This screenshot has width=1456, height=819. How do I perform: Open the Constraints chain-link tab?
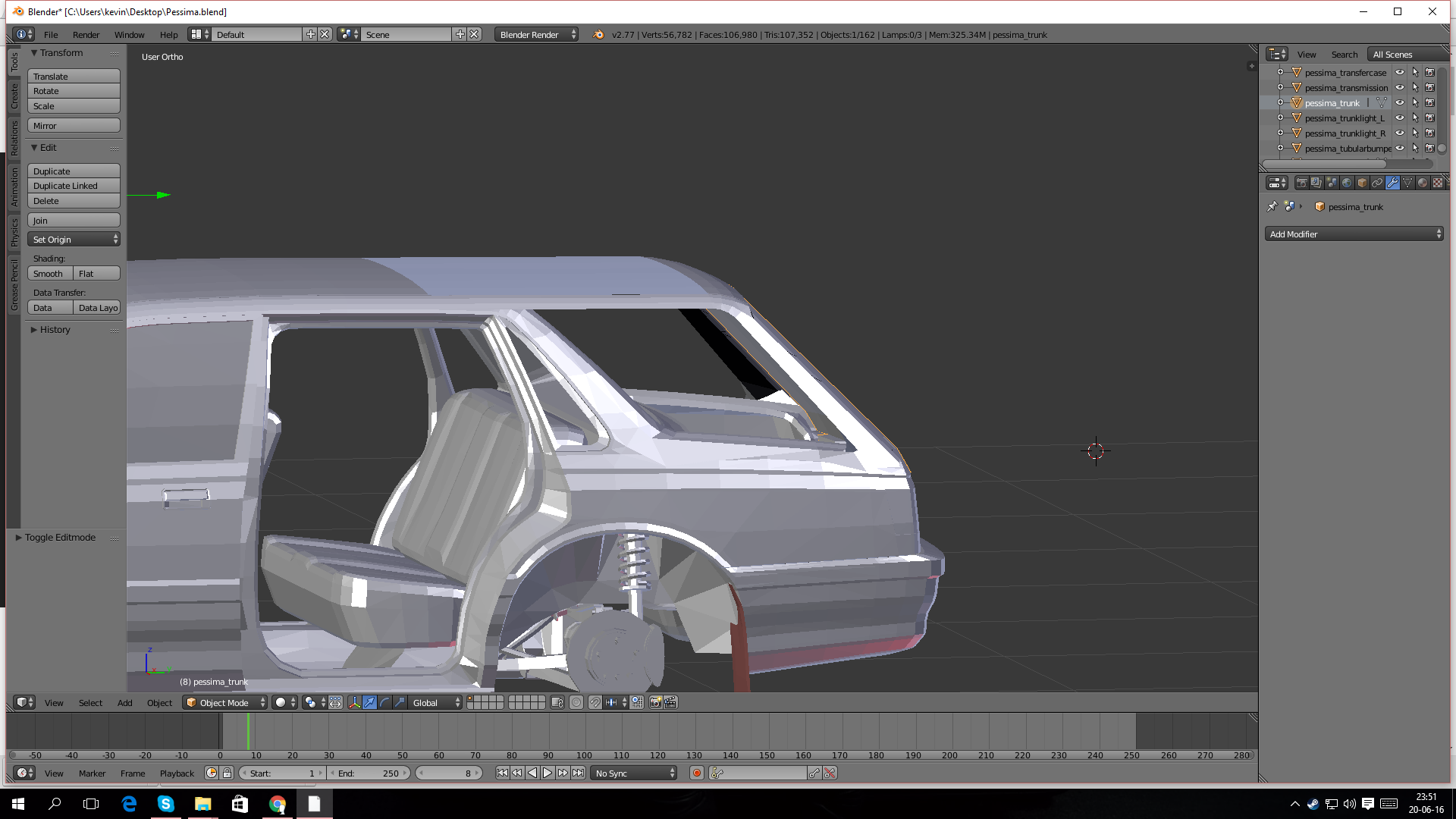coord(1377,183)
